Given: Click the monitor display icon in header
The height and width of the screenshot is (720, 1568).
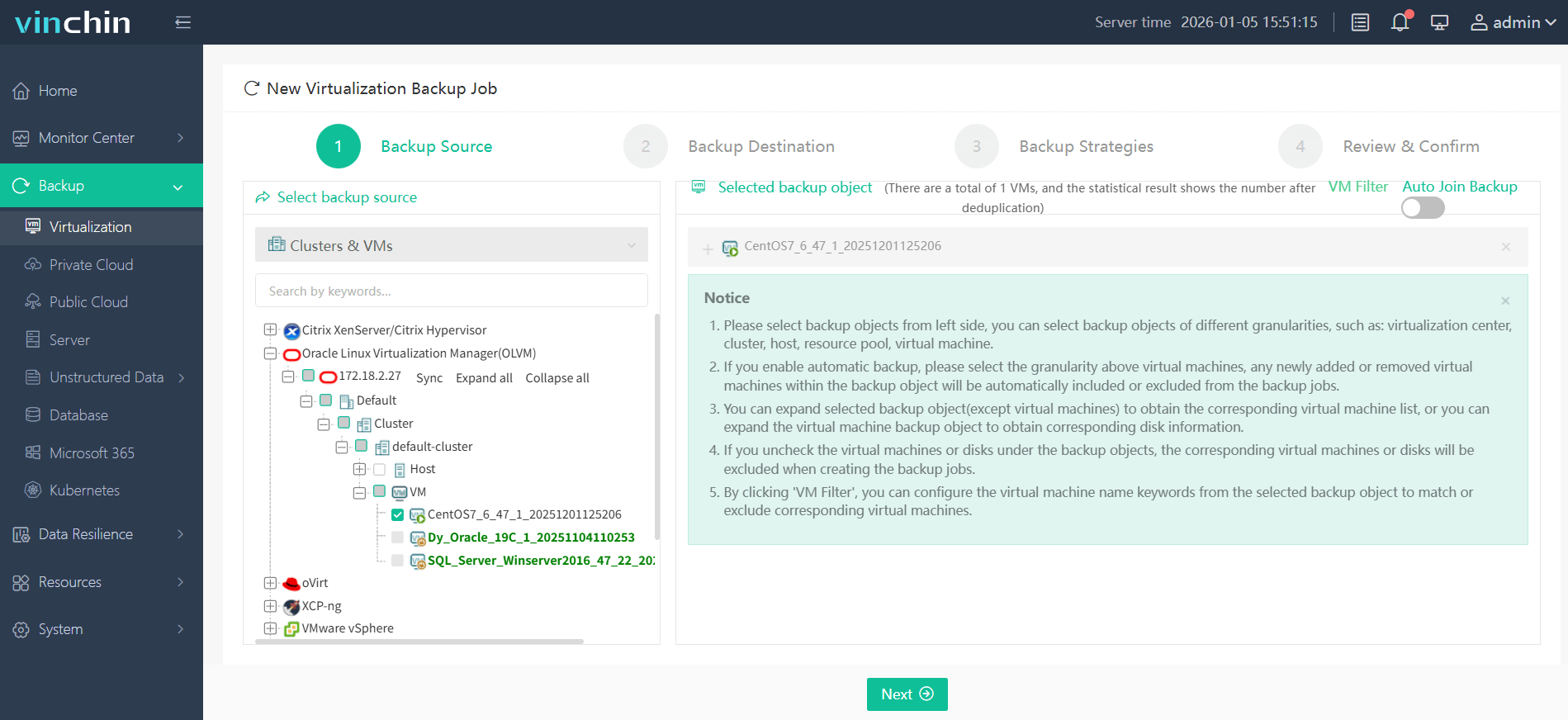Looking at the screenshot, I should coord(1439,22).
